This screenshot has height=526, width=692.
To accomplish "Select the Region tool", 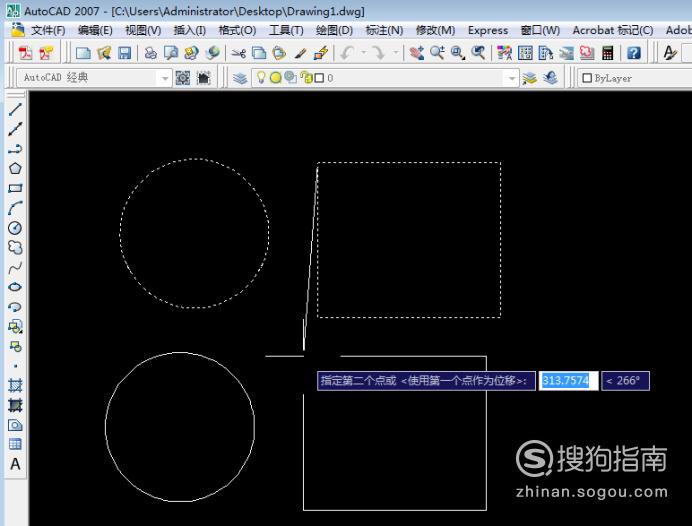I will pyautogui.click(x=15, y=425).
